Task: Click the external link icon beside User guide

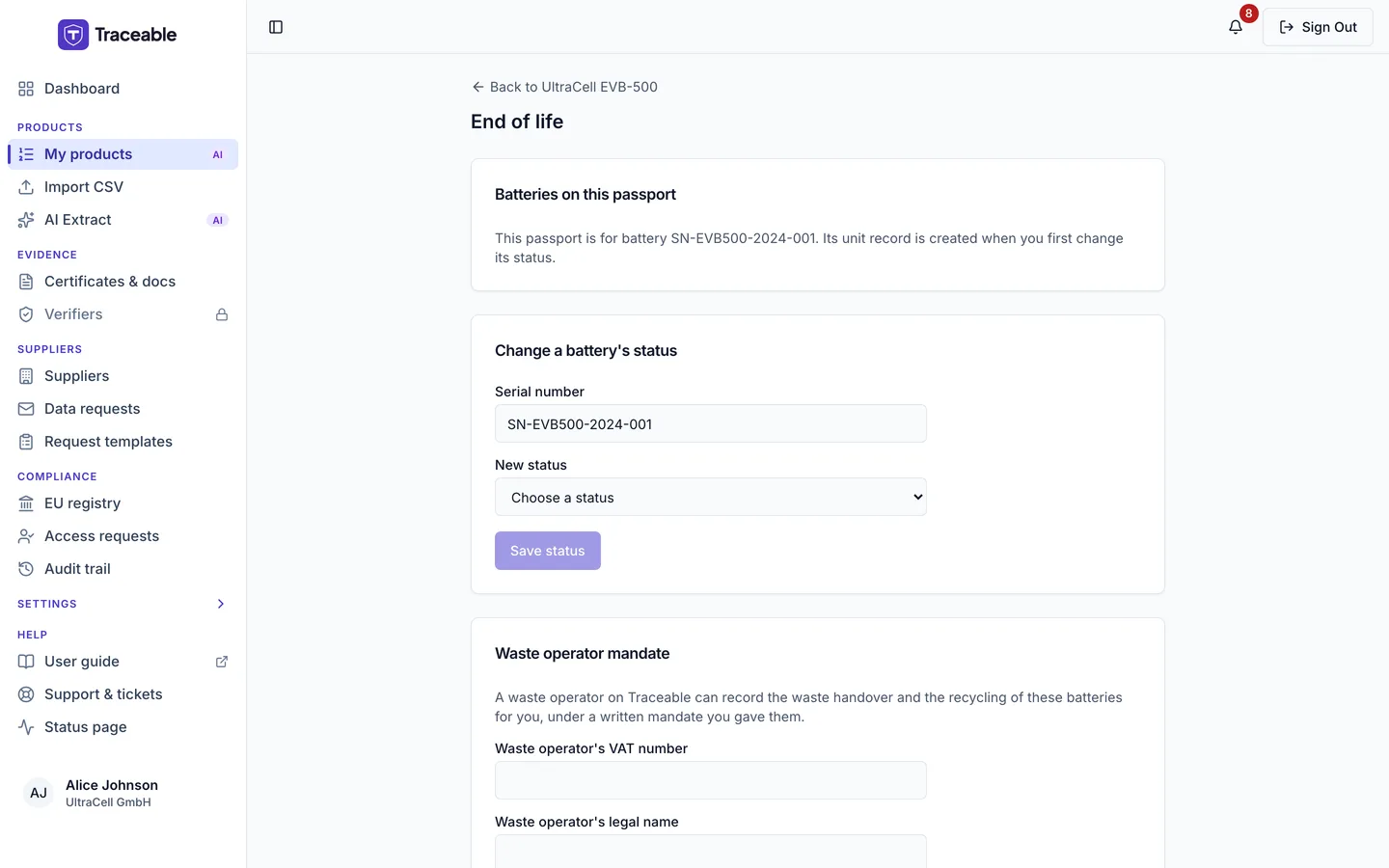Action: (x=222, y=662)
